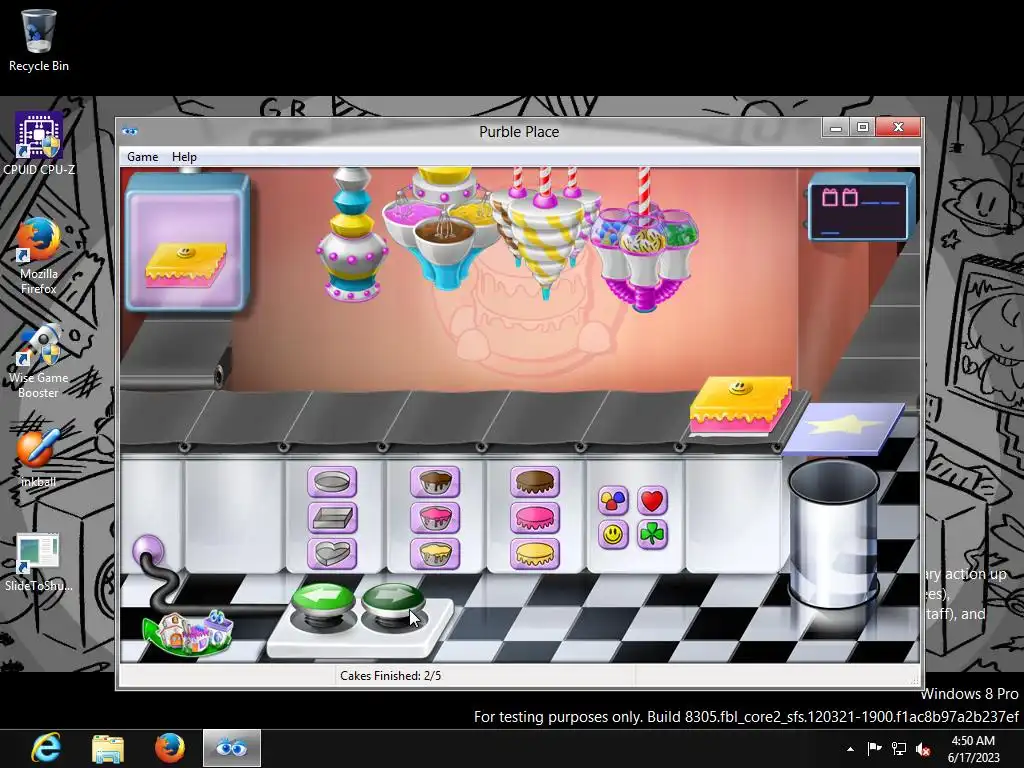This screenshot has width=1024, height=768.
Task: Choose the strawberry pink batter bowl button
Action: click(435, 518)
